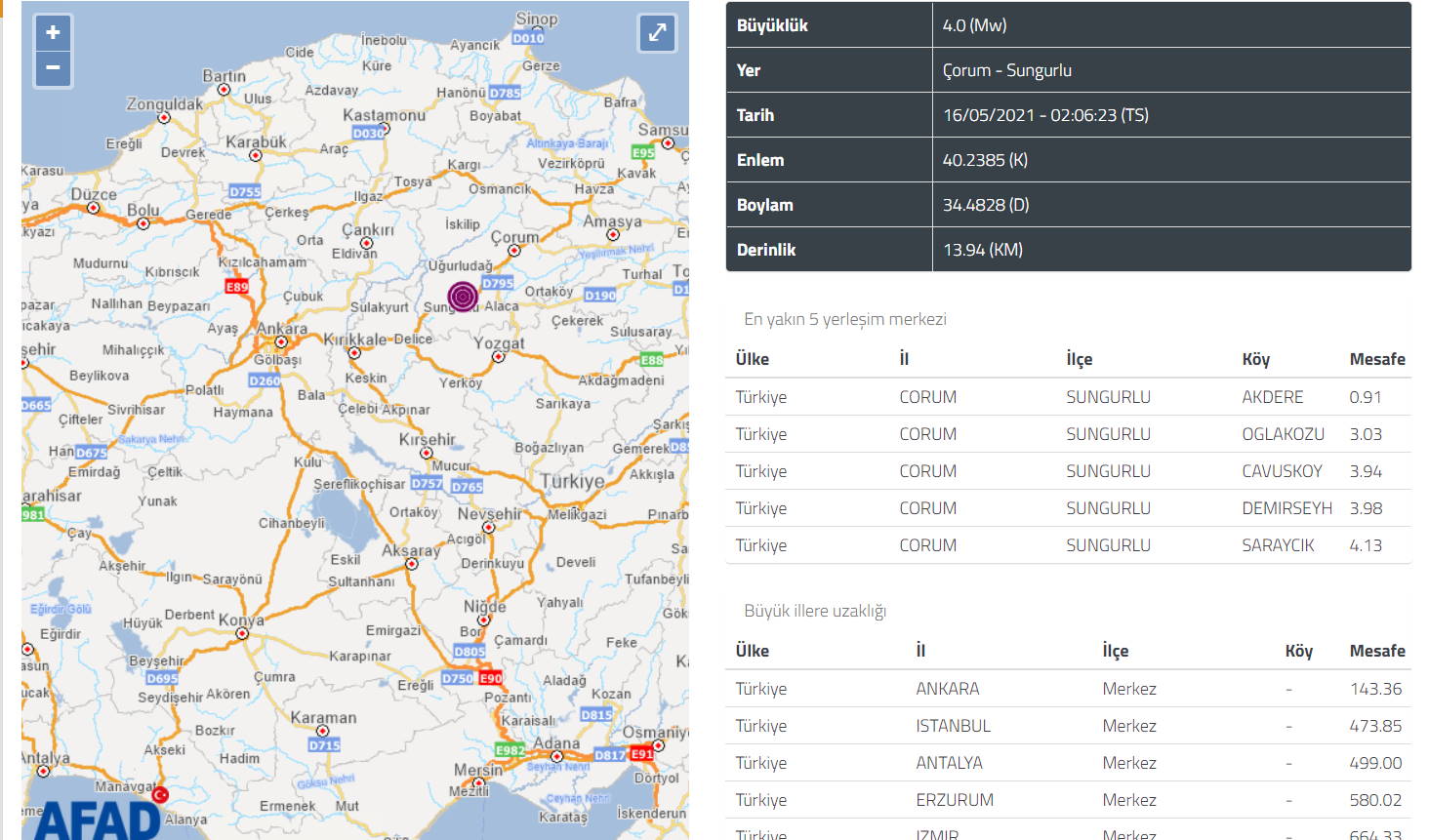Click the Yozgat city marker
Screen dimensions: 1429x840
(x=499, y=357)
